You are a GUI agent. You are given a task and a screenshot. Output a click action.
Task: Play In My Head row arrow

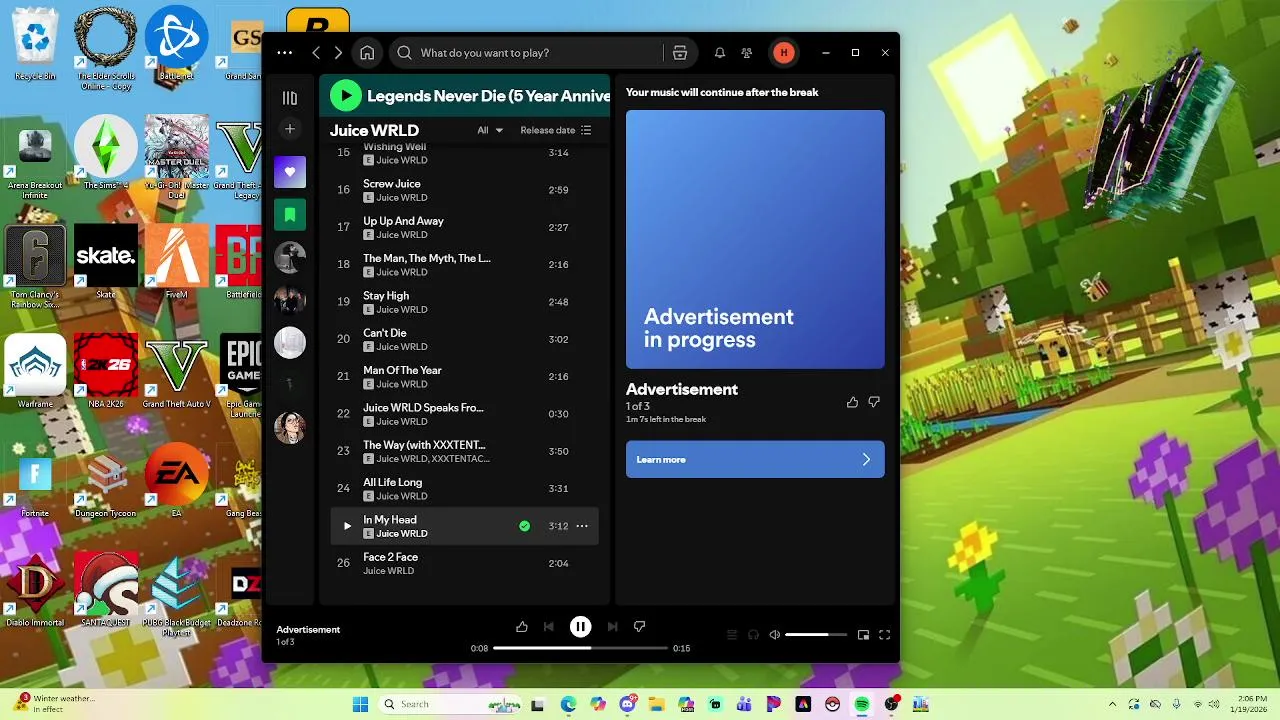point(347,526)
